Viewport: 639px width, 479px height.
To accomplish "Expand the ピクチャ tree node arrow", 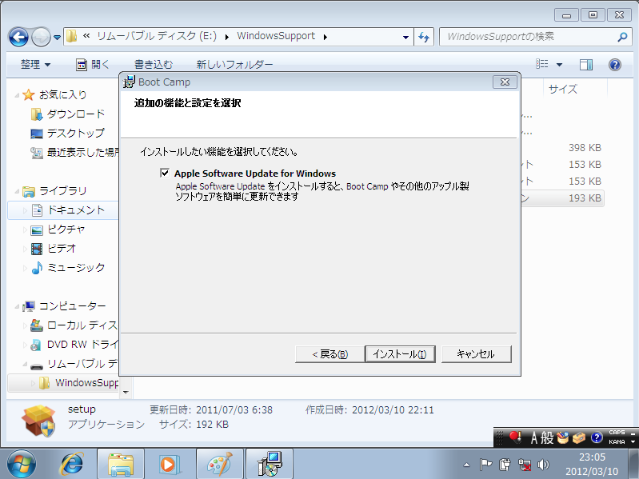I will click(24, 230).
